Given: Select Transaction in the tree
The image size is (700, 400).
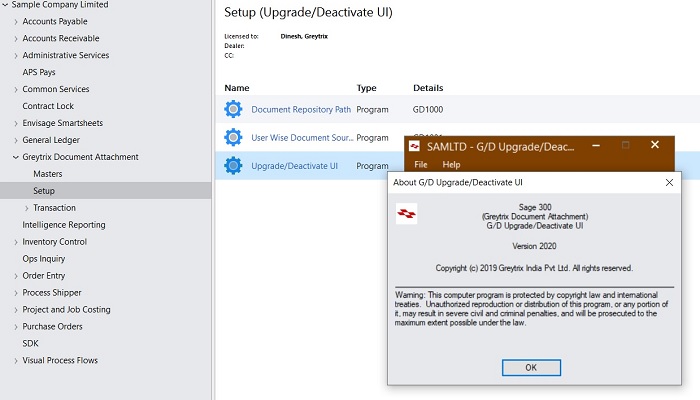Looking at the screenshot, I should [x=54, y=208].
